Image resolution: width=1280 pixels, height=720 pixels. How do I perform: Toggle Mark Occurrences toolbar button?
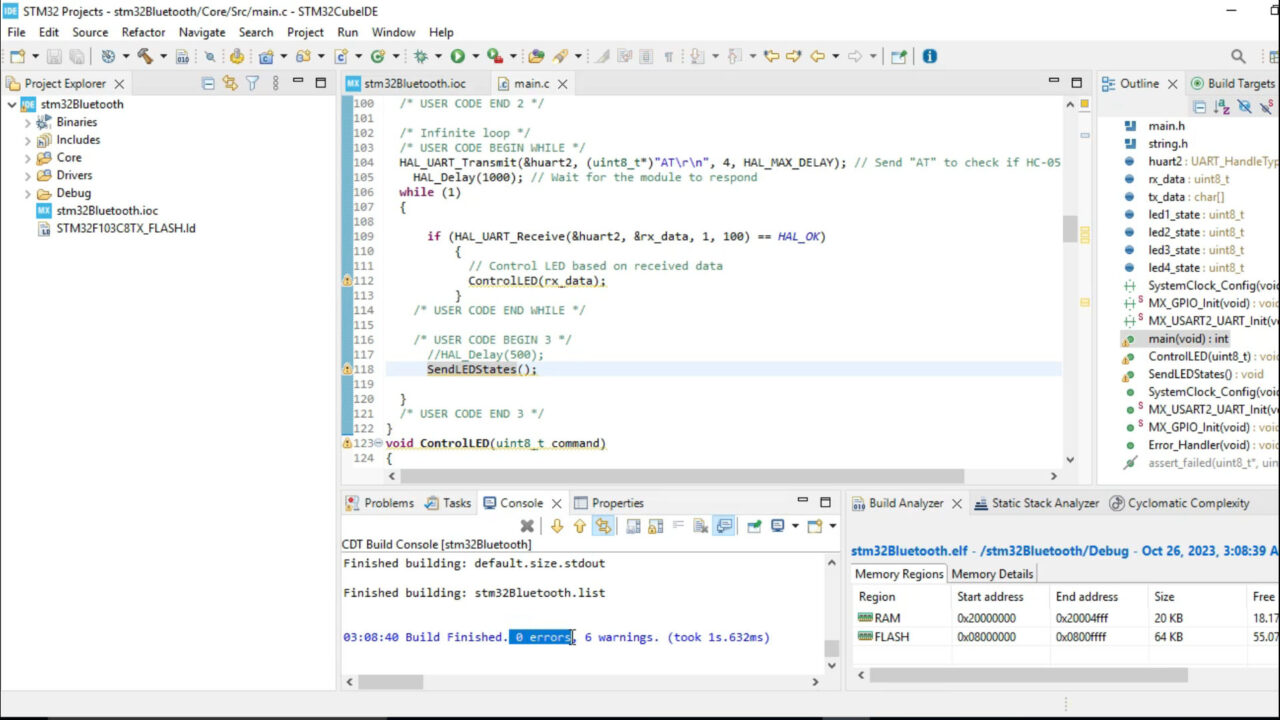coord(602,56)
